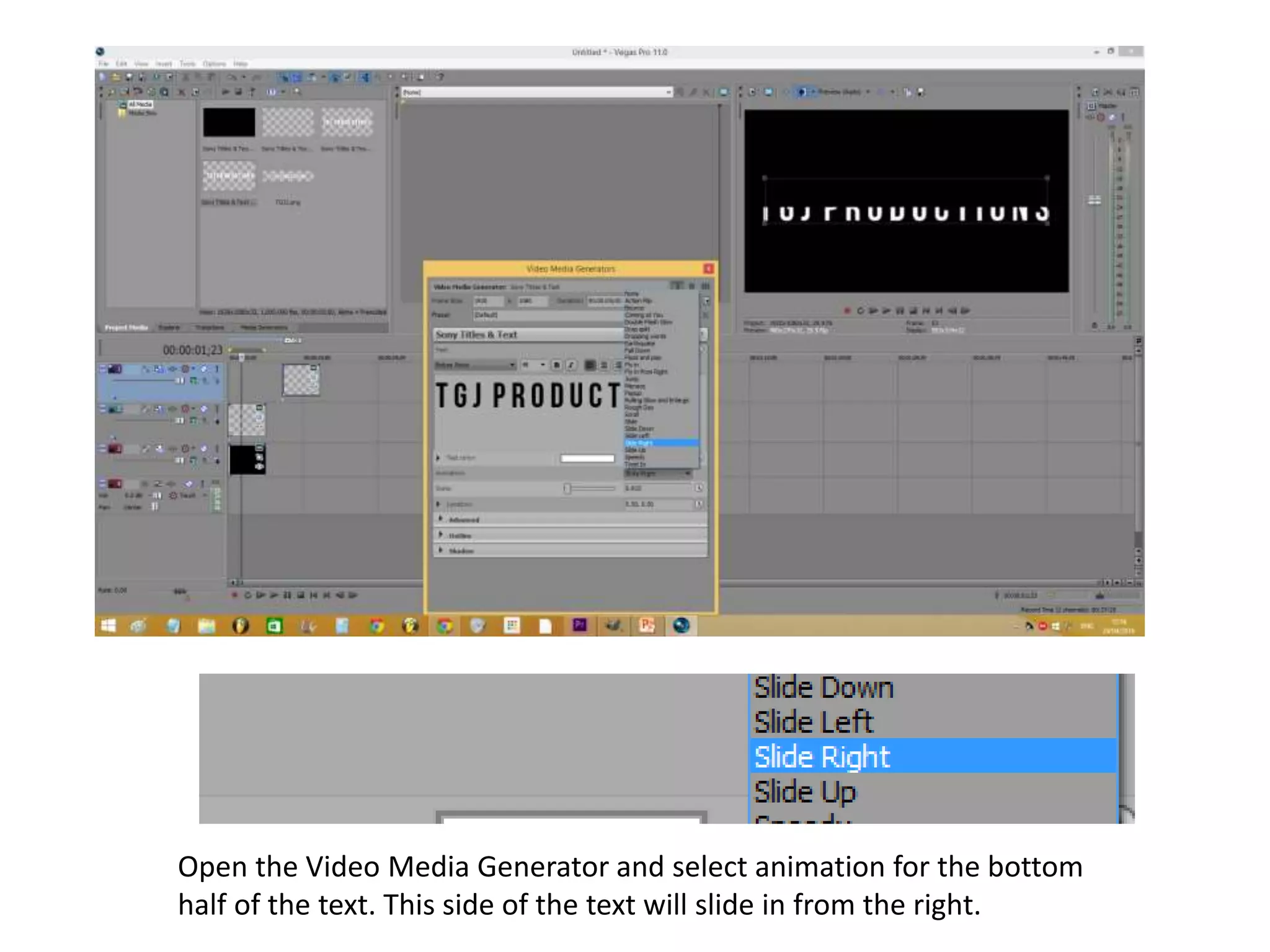Expand the Advanced section
Image resolution: width=1270 pixels, height=952 pixels.
441,519
